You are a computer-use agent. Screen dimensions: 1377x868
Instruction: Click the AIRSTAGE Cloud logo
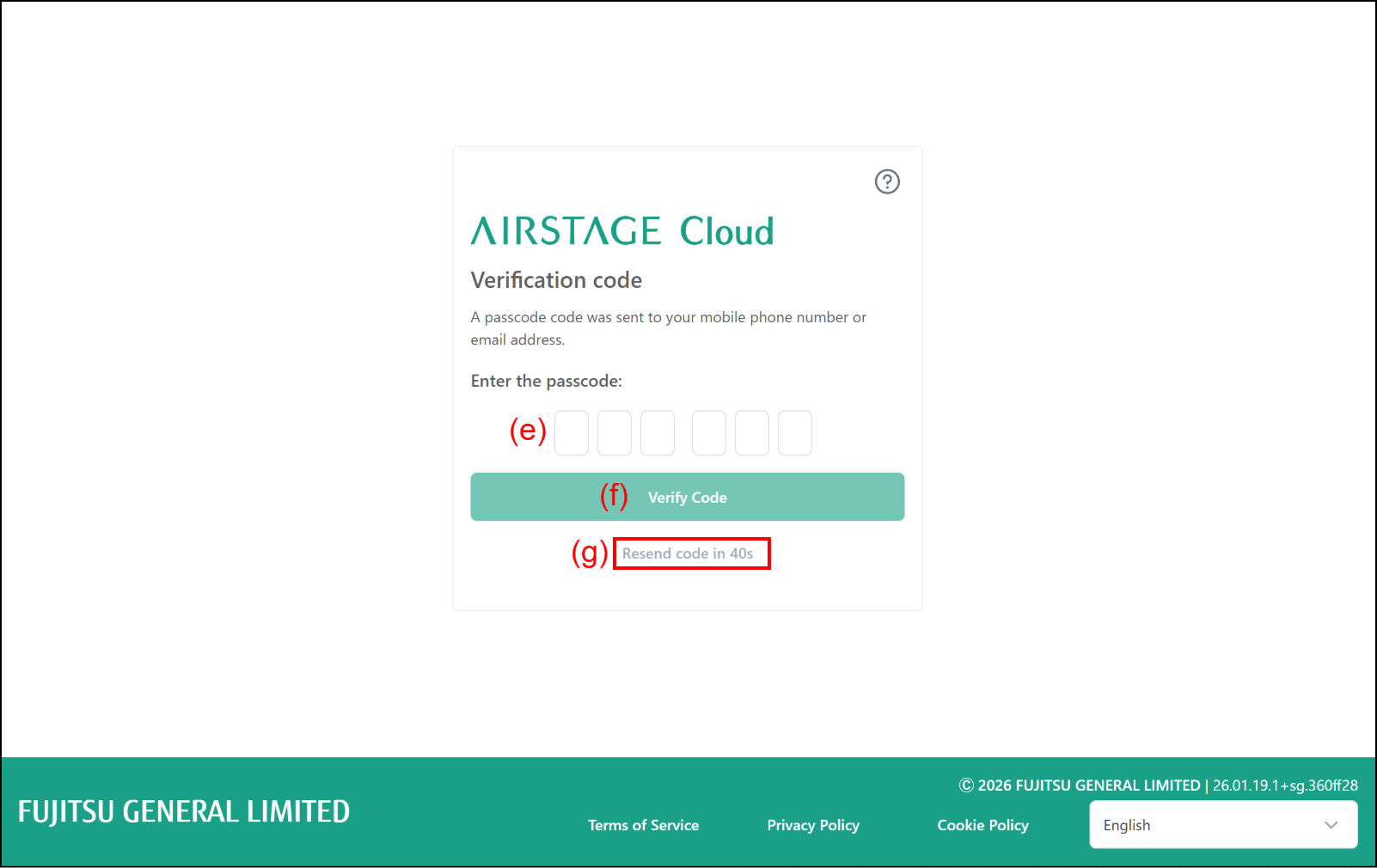coord(621,231)
